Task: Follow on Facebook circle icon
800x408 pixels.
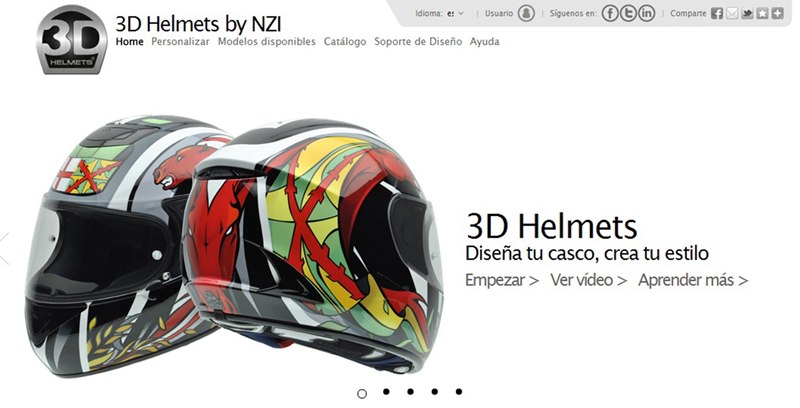Action: pos(610,13)
